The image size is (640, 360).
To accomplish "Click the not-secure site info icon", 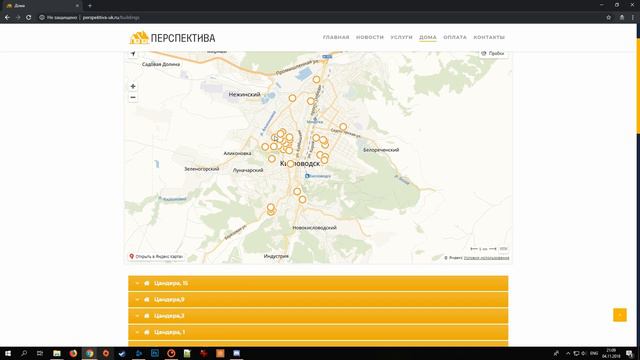I will [42, 18].
